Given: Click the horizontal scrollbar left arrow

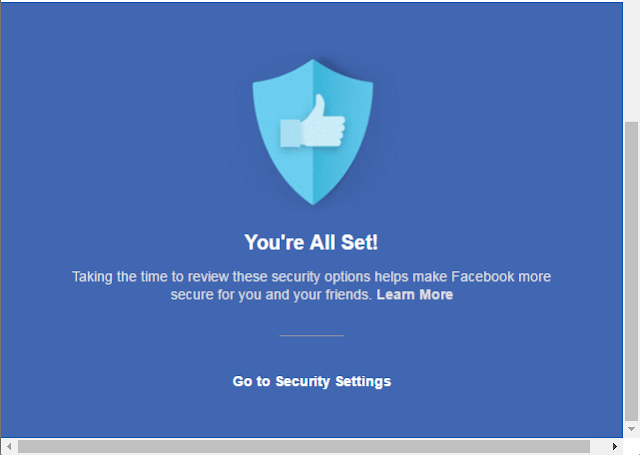Looking at the screenshot, I should [x=9, y=446].
